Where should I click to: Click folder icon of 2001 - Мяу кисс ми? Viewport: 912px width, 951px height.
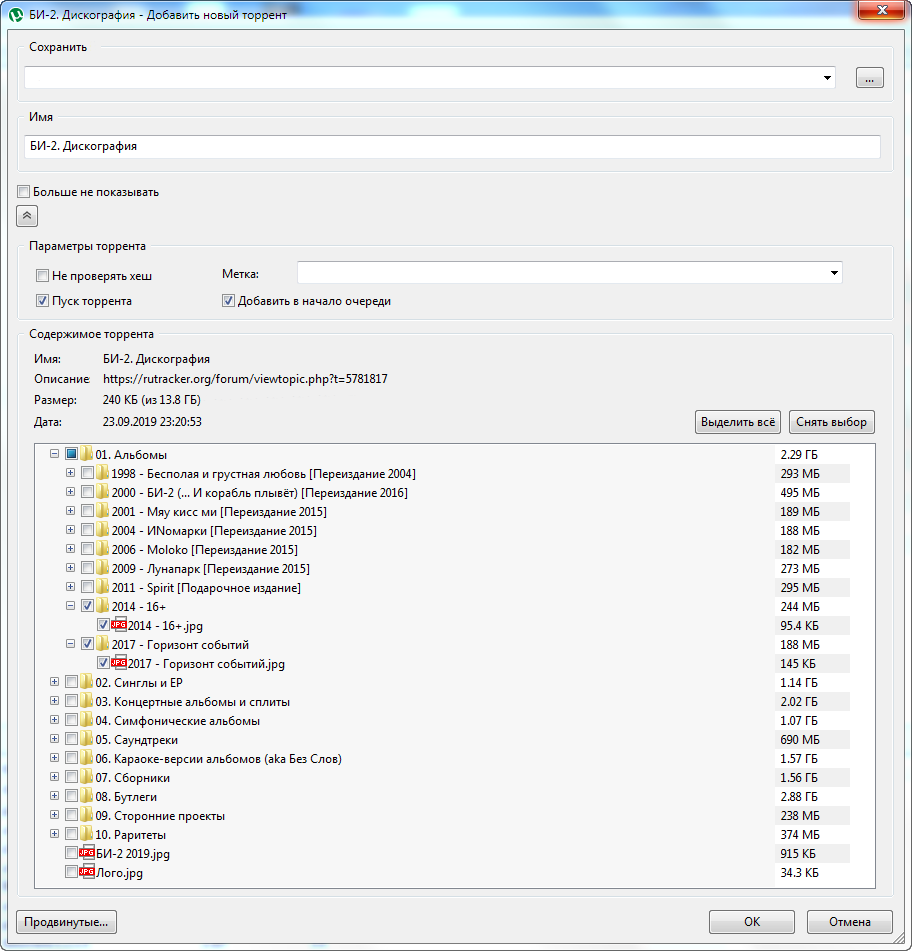[102, 511]
